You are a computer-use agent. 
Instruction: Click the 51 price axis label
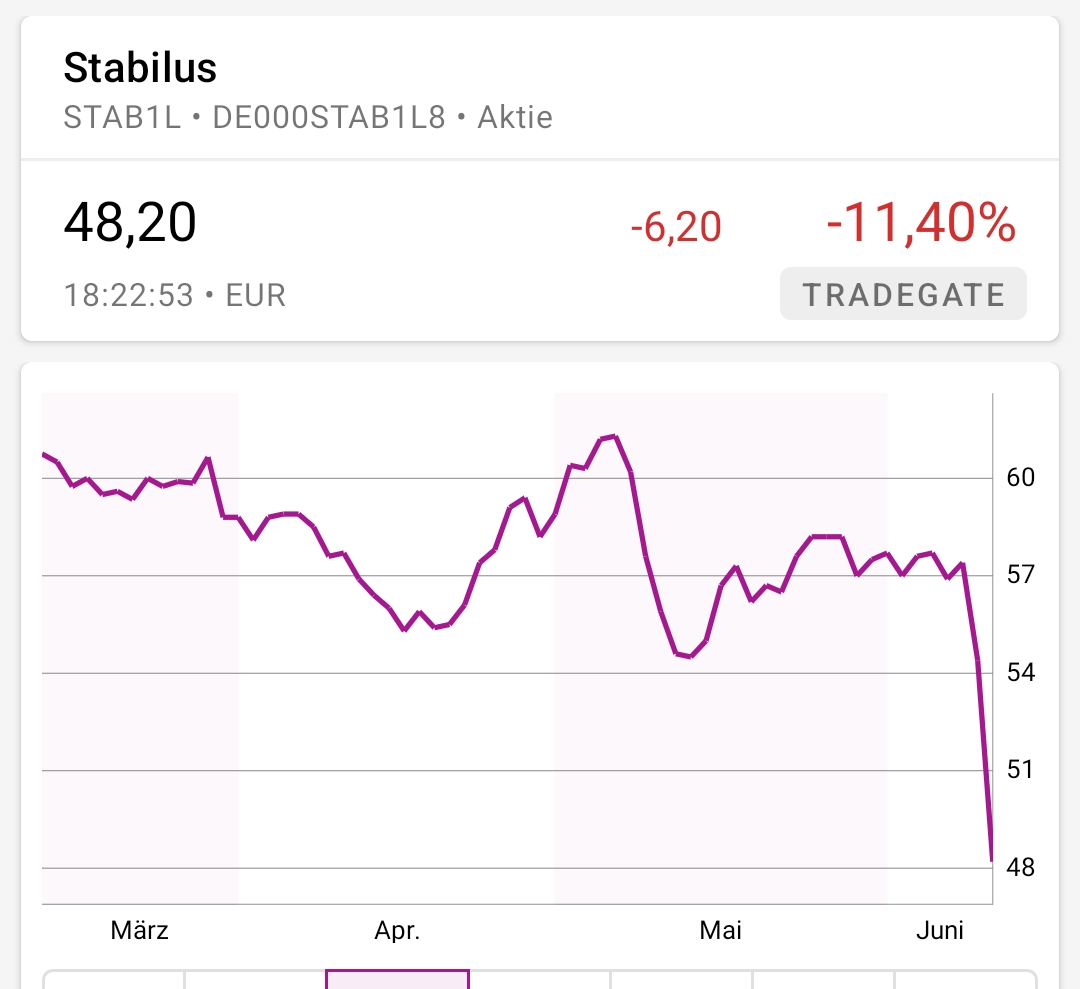(x=1020, y=770)
